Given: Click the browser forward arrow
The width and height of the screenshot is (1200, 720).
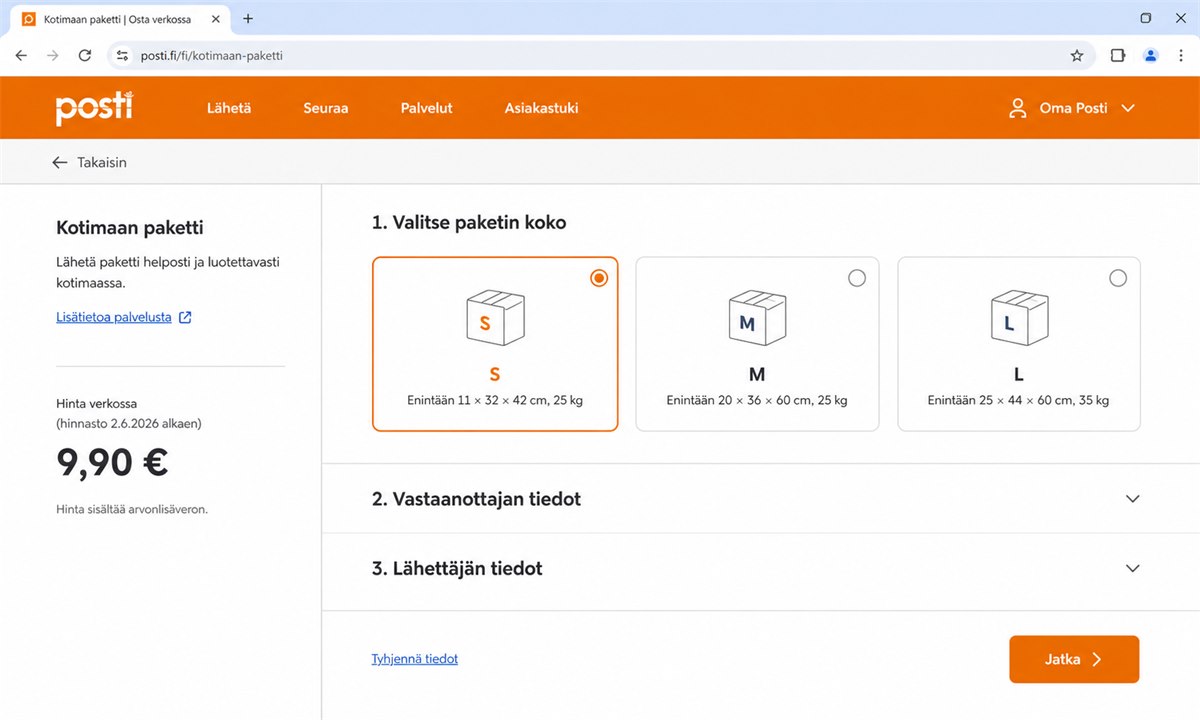Looking at the screenshot, I should [x=53, y=56].
